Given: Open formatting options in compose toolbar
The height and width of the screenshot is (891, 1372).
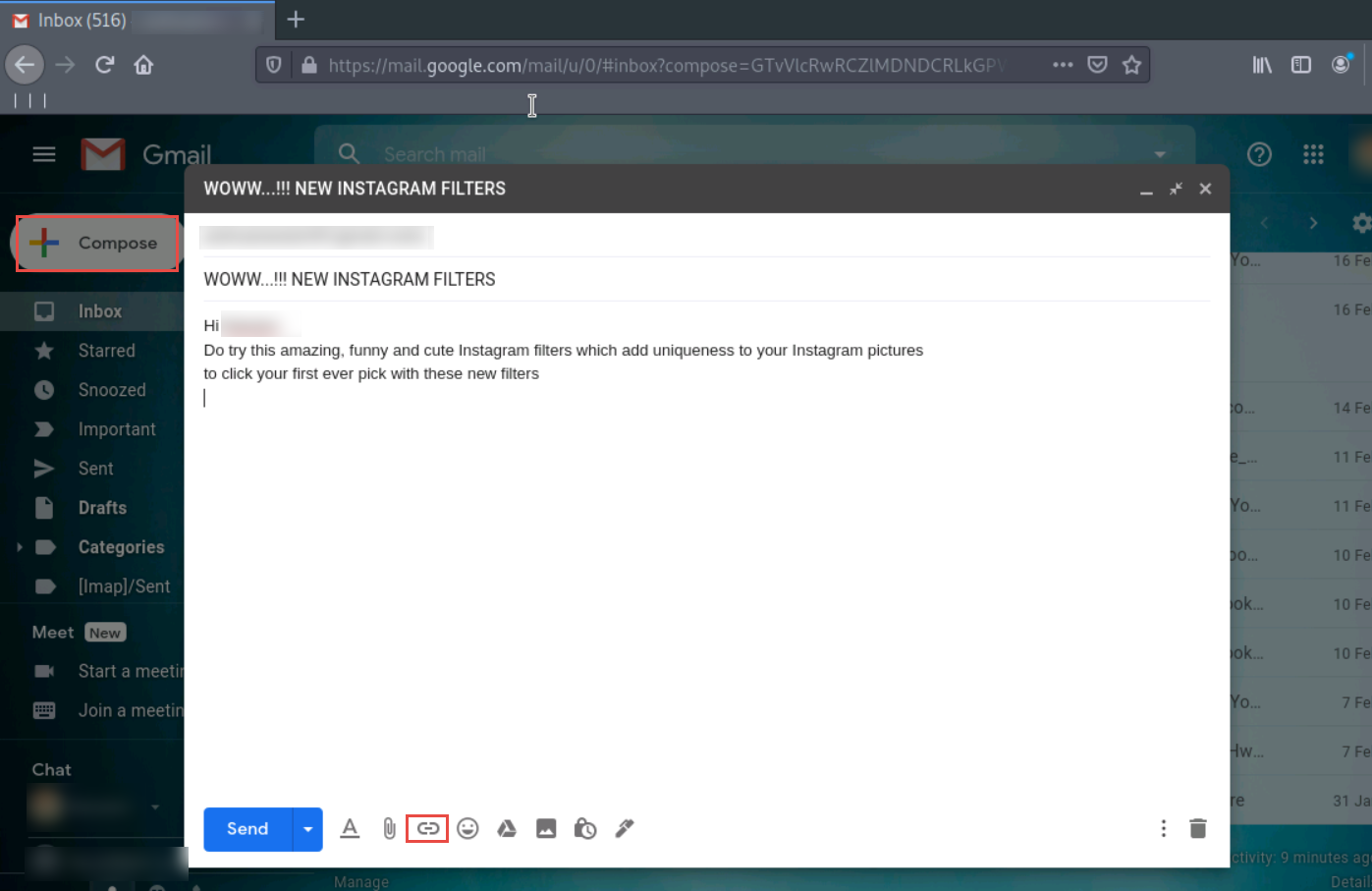Looking at the screenshot, I should [350, 829].
